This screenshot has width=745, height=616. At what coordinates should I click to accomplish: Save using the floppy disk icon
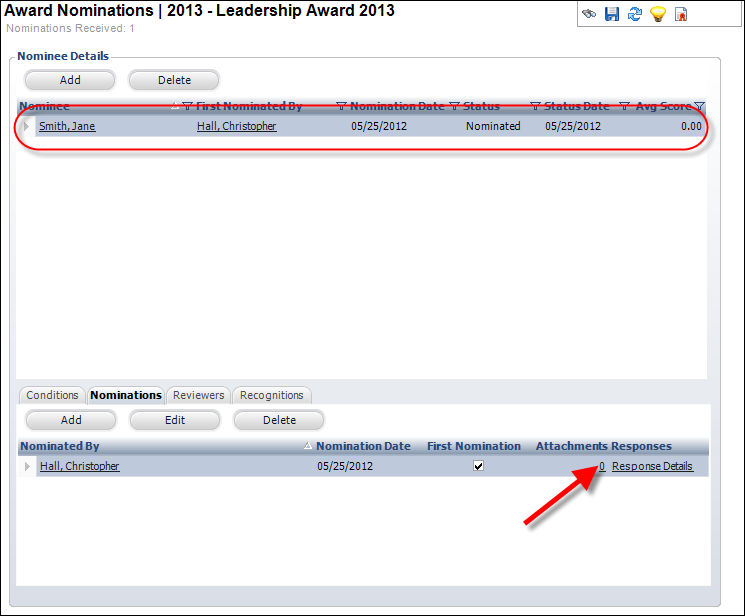(x=612, y=14)
